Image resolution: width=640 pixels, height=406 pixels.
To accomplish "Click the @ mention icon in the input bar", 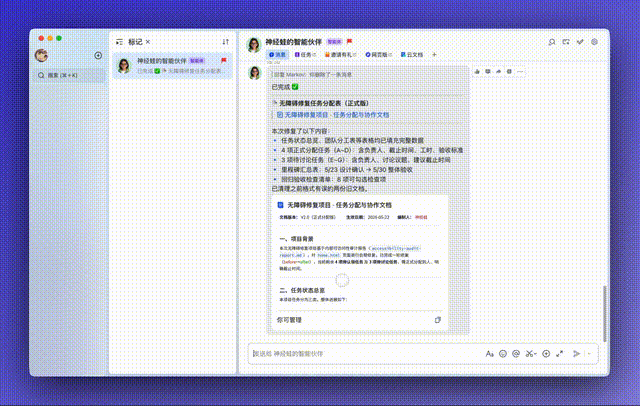I will (516, 354).
